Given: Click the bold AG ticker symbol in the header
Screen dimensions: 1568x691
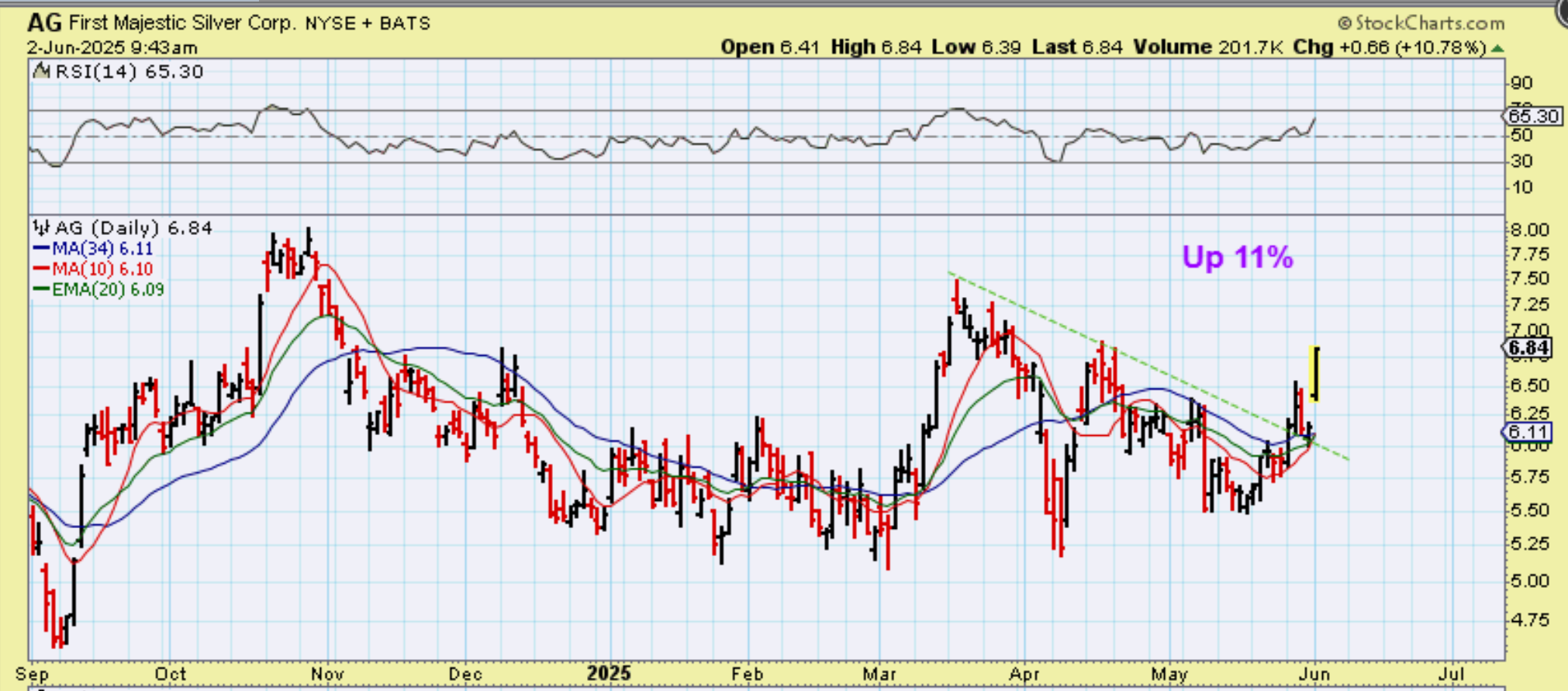Looking at the screenshot, I should 44,22.
